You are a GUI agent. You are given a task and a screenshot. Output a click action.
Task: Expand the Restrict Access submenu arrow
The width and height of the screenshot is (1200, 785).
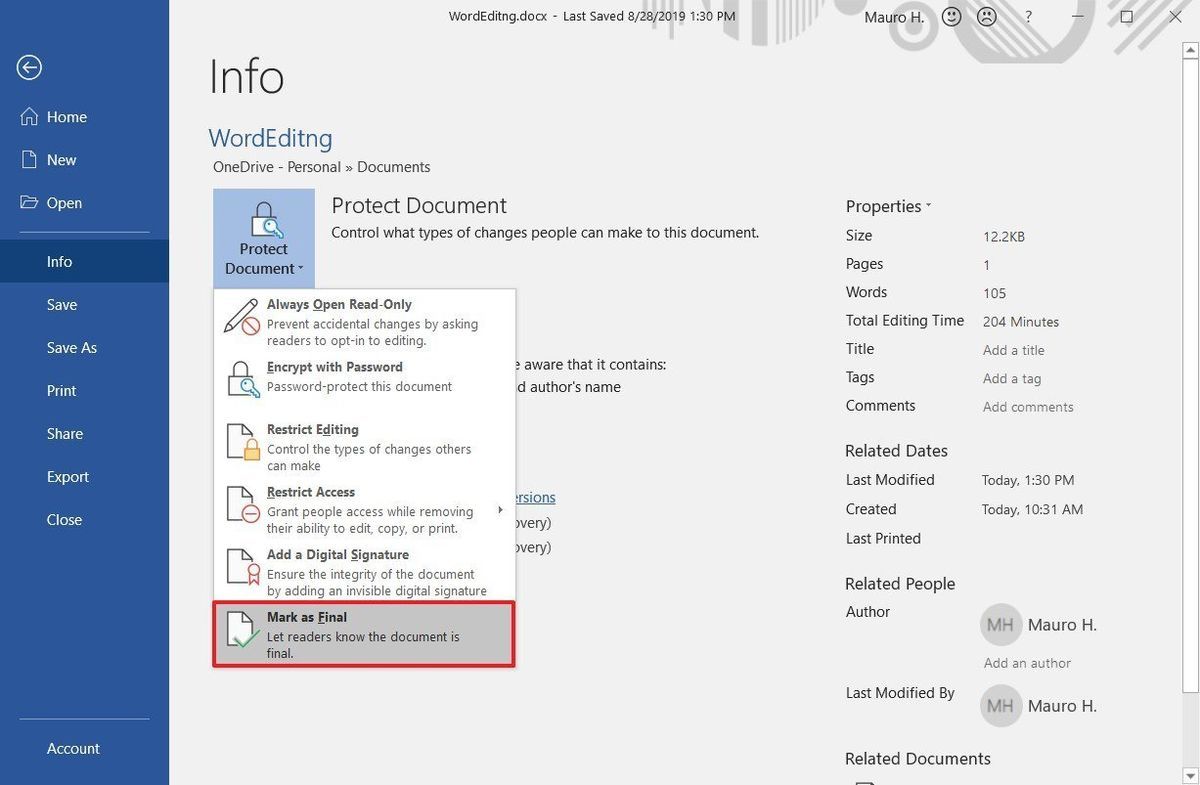500,510
